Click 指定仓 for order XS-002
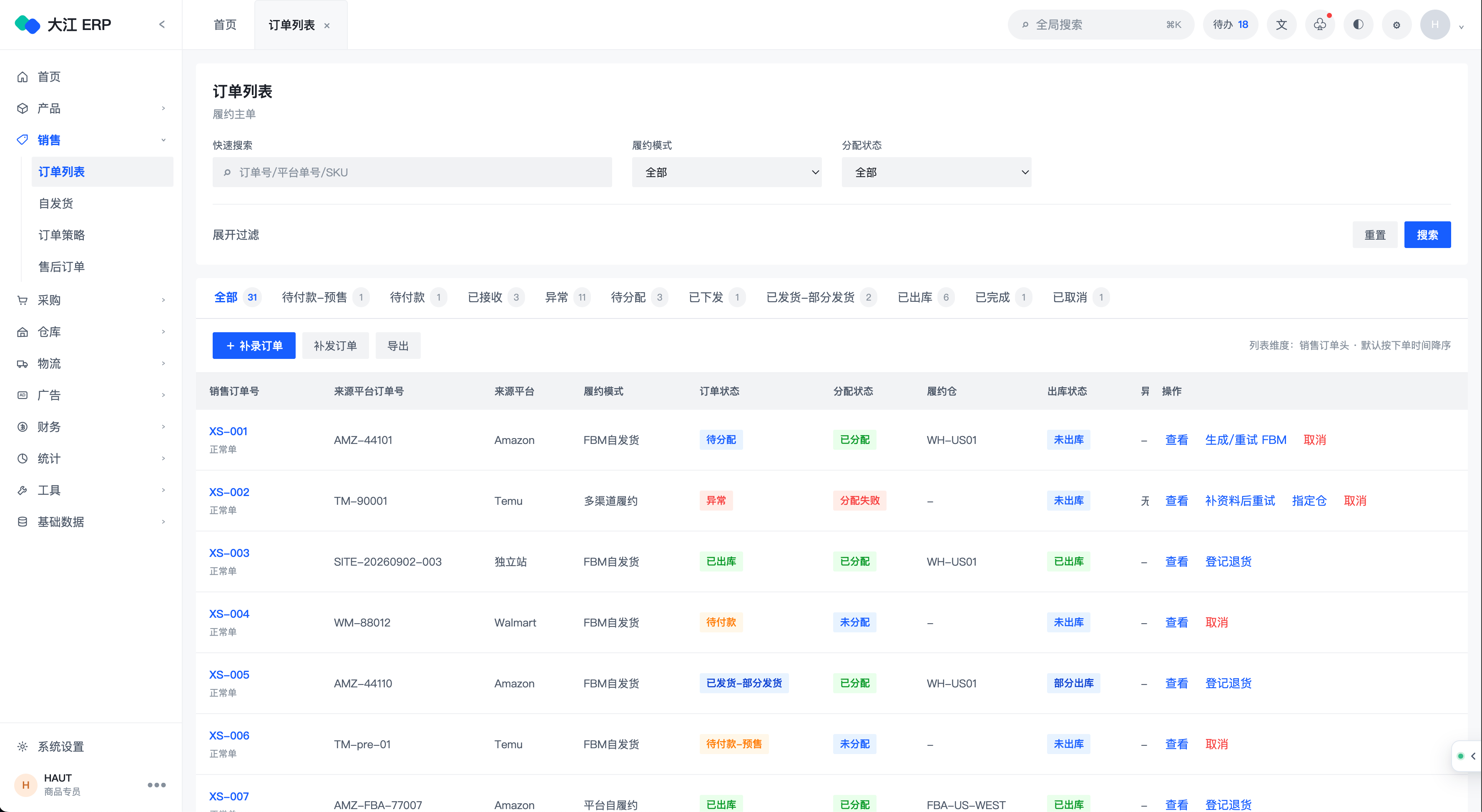This screenshot has width=1482, height=812. click(x=1309, y=501)
